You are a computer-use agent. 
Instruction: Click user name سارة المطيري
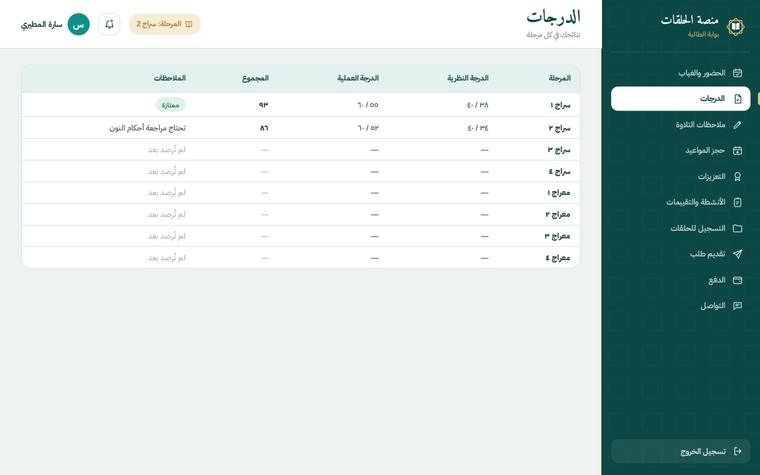coord(42,24)
